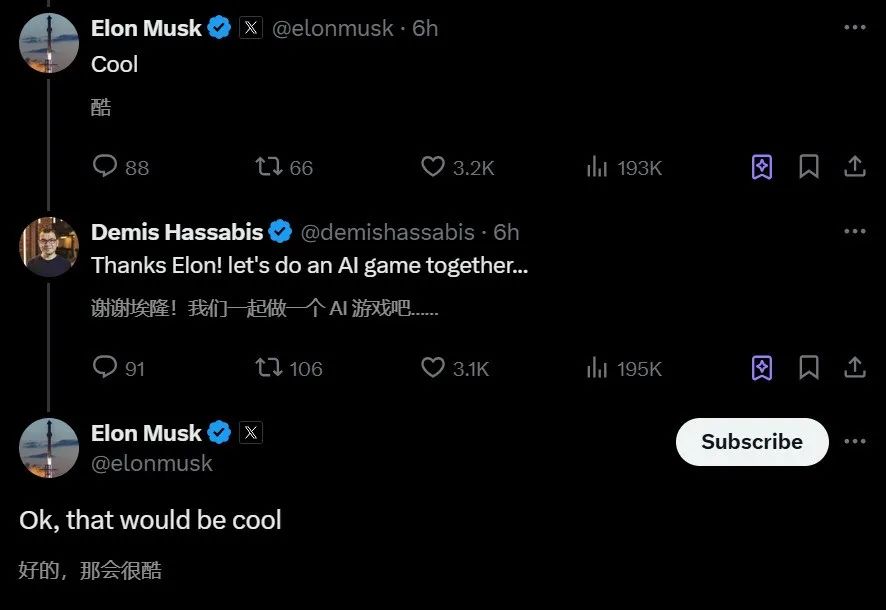View analytics of the 193K views tweet
886x610 pixels.
597,167
